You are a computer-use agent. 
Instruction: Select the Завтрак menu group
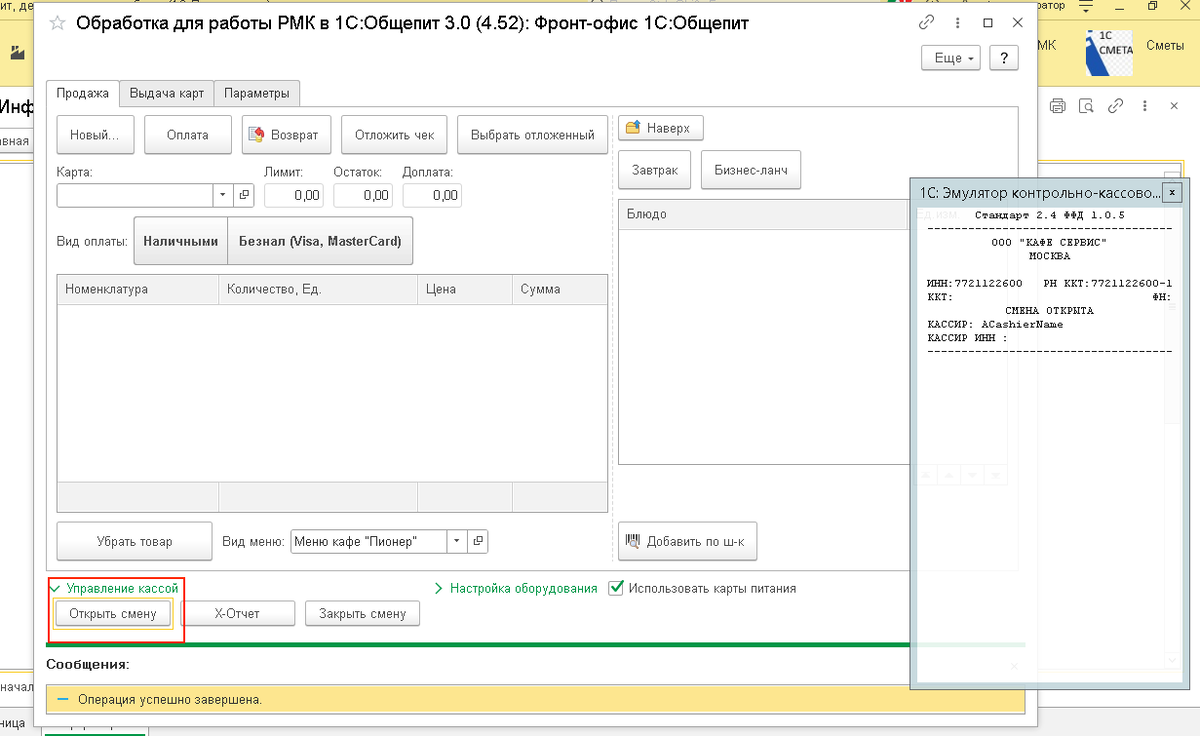[x=655, y=170]
